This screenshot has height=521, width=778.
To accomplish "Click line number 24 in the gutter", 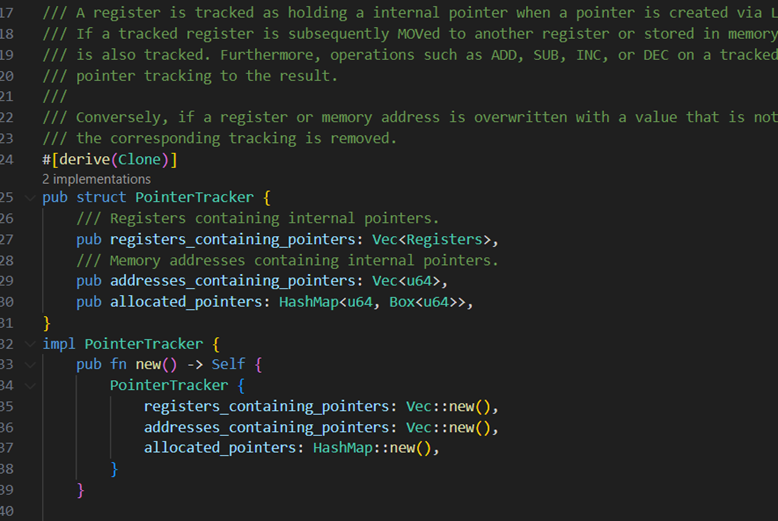I will click(x=8, y=160).
